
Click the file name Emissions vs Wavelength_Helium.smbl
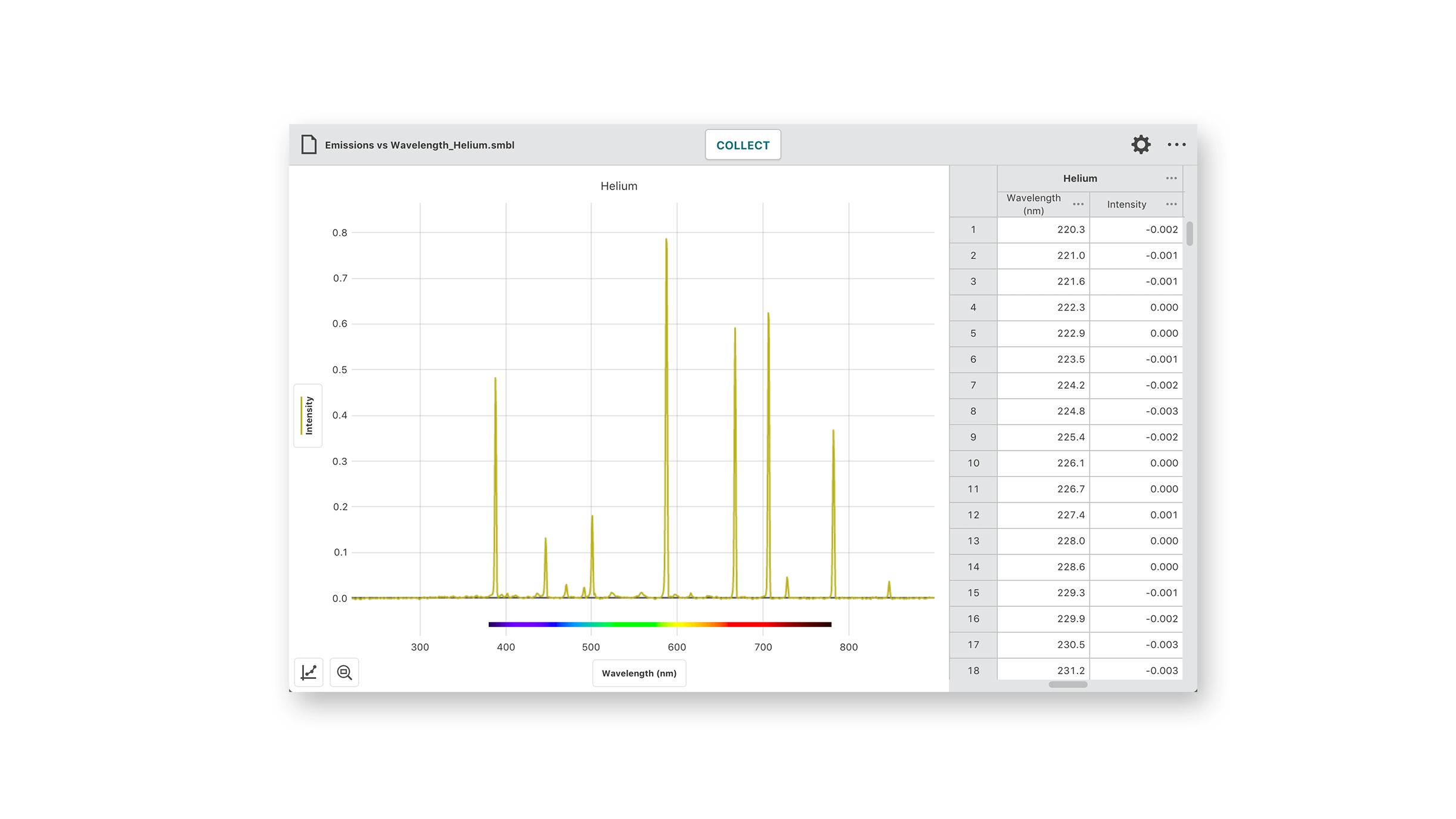pyautogui.click(x=419, y=145)
